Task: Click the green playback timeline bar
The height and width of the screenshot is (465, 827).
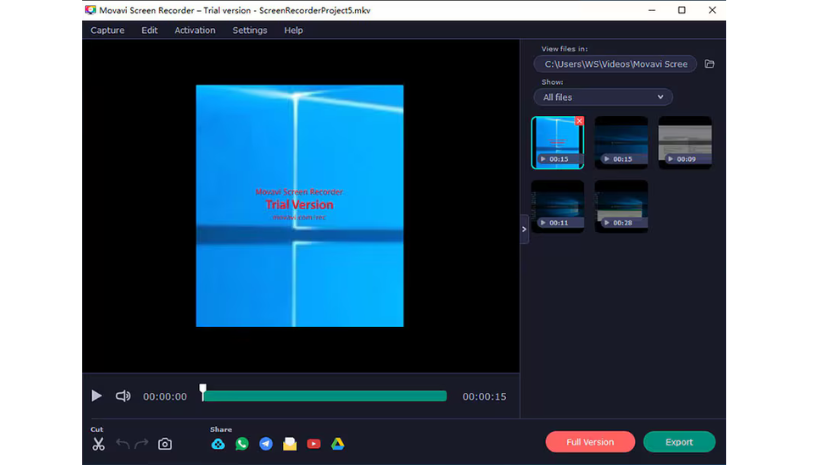Action: (325, 396)
